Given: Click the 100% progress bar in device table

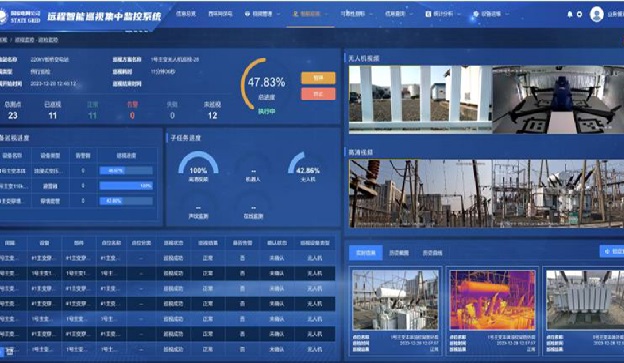Looking at the screenshot, I should click(126, 186).
